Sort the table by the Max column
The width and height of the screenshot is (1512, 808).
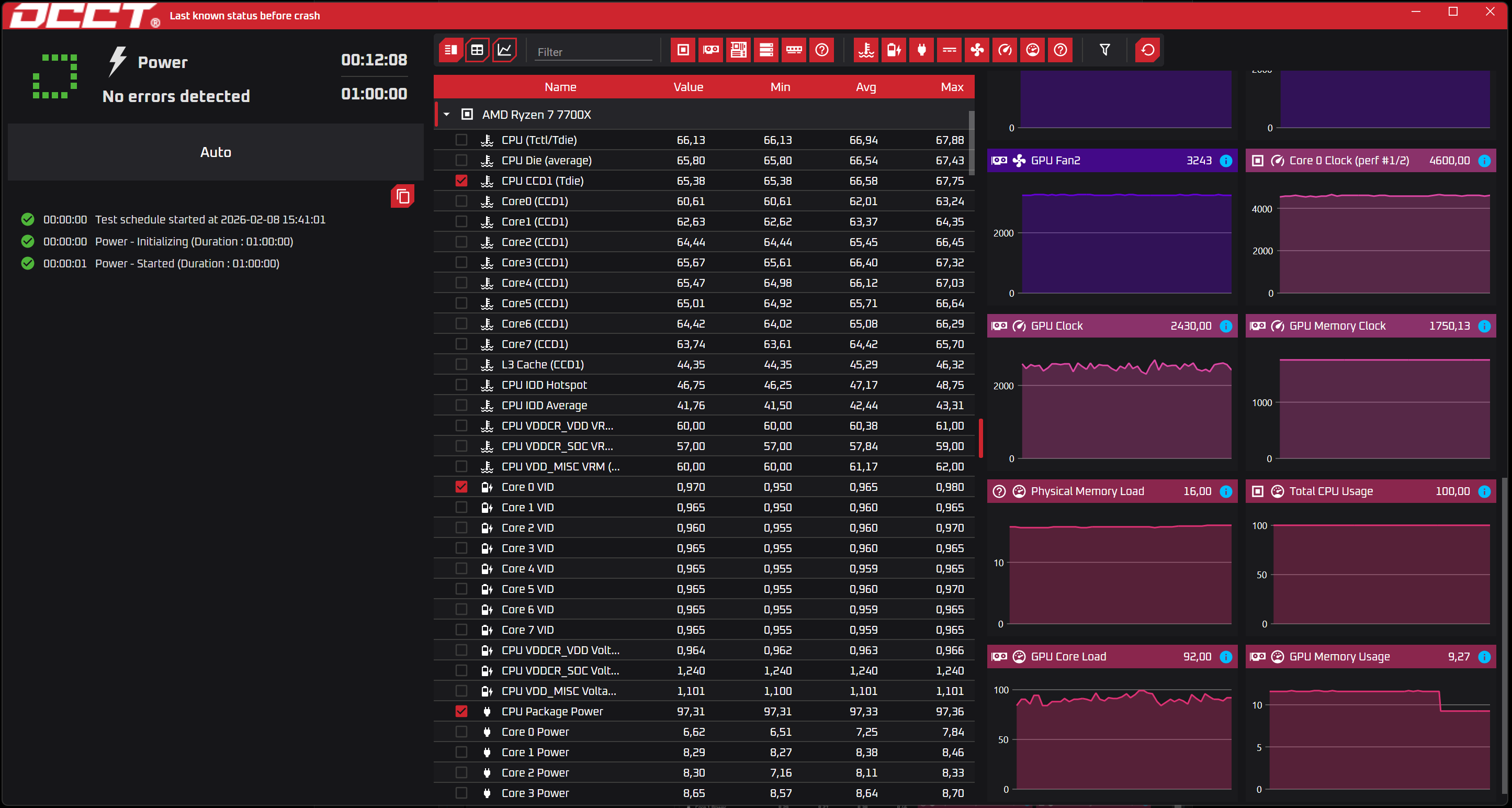coord(952,87)
